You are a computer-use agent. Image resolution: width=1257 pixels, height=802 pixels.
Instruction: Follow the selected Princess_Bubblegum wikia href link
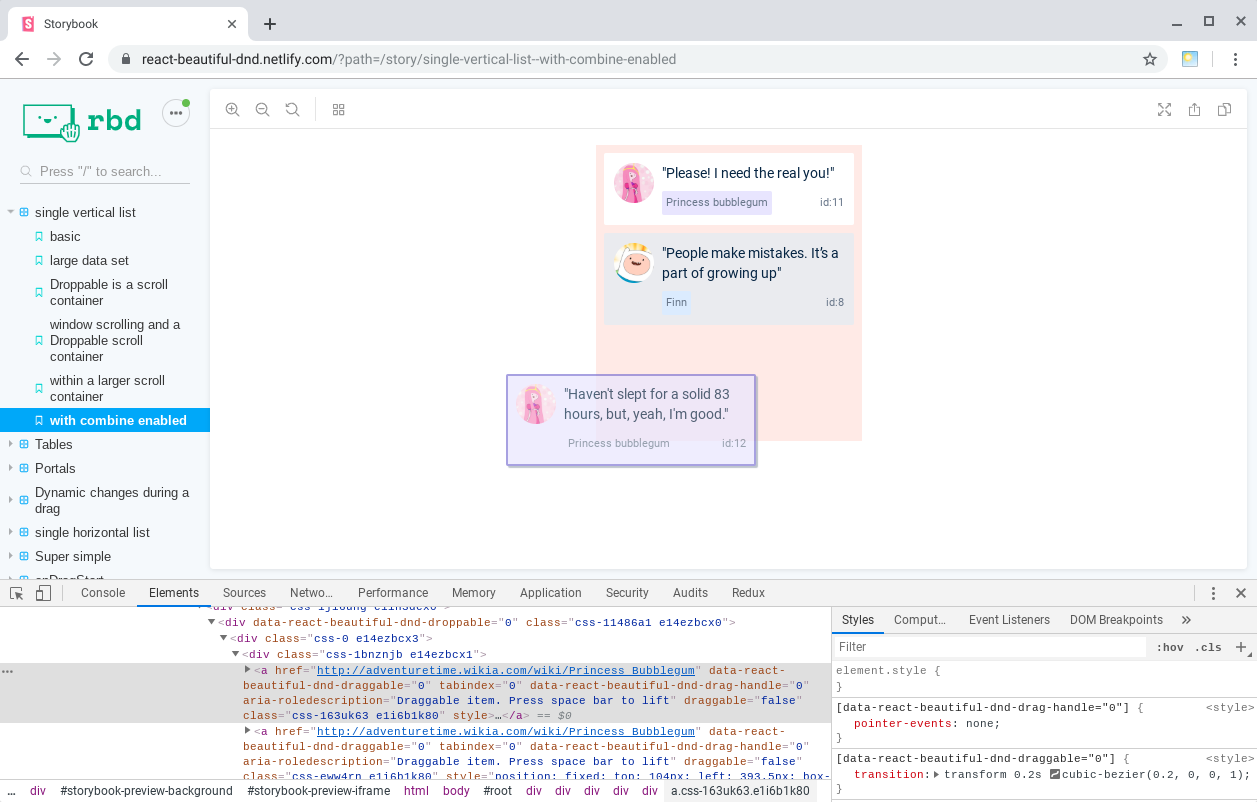tap(507, 671)
